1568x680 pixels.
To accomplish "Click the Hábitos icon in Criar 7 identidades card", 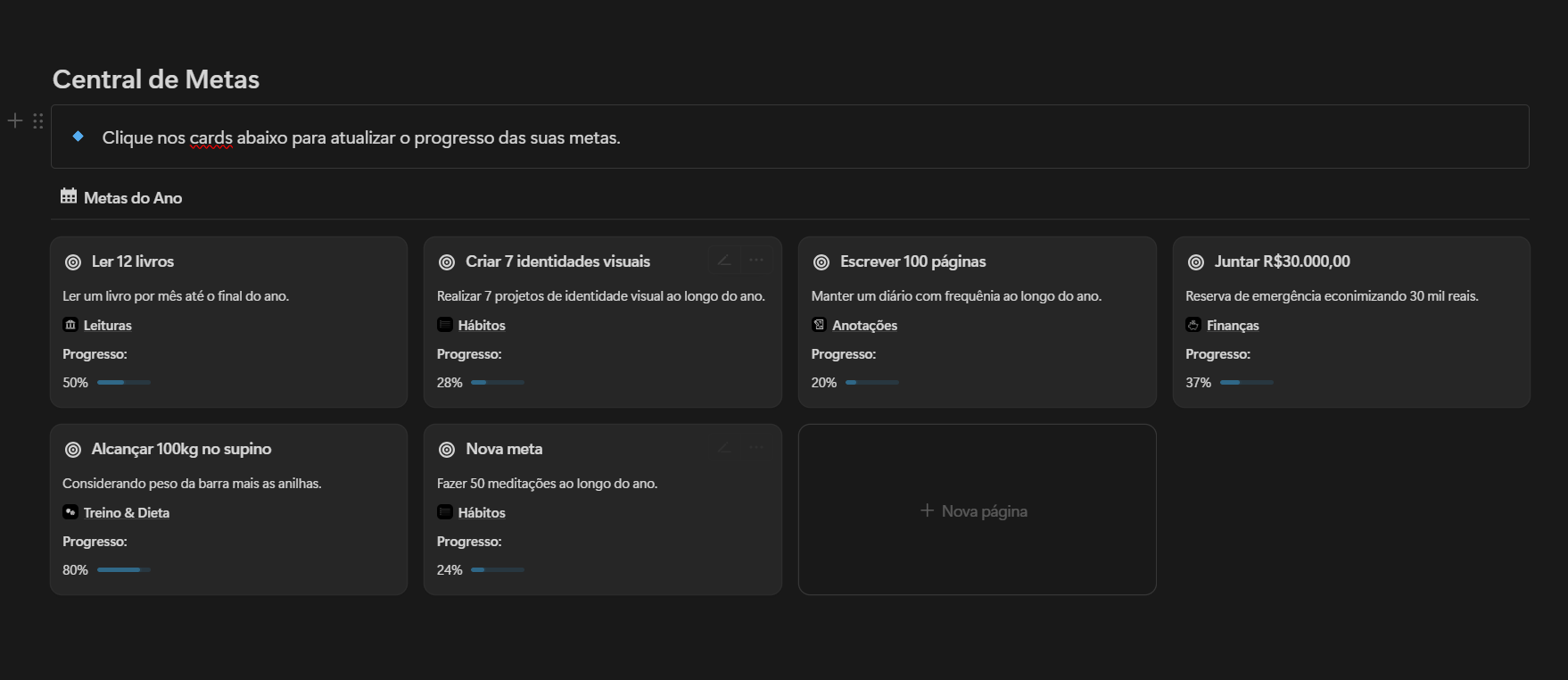I will (x=445, y=325).
